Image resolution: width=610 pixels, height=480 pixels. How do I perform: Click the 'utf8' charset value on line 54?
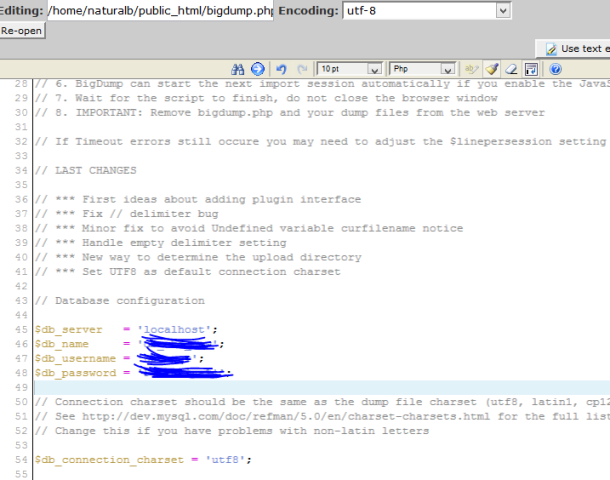tap(225, 460)
